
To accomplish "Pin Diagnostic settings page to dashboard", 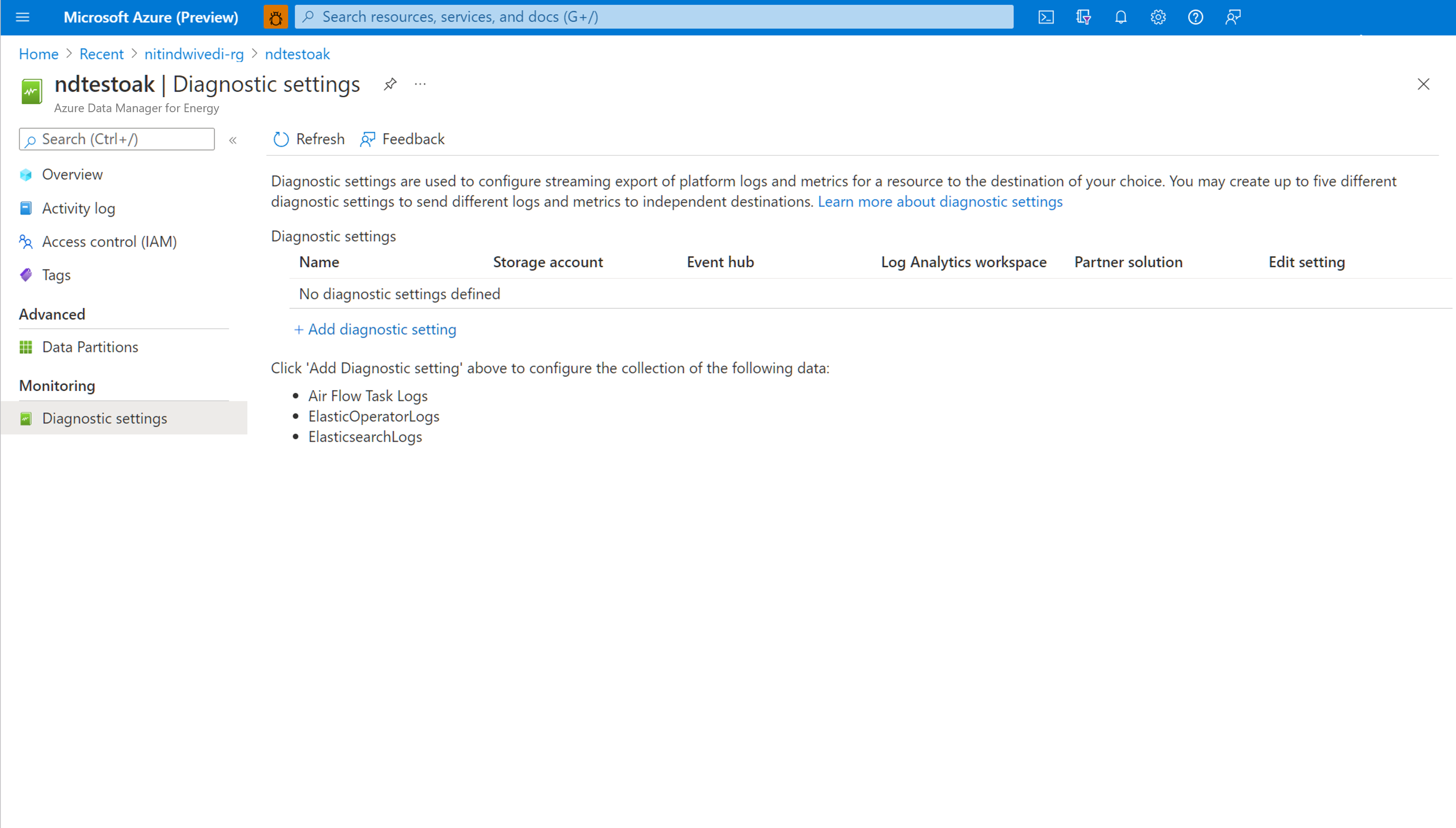I will 390,84.
